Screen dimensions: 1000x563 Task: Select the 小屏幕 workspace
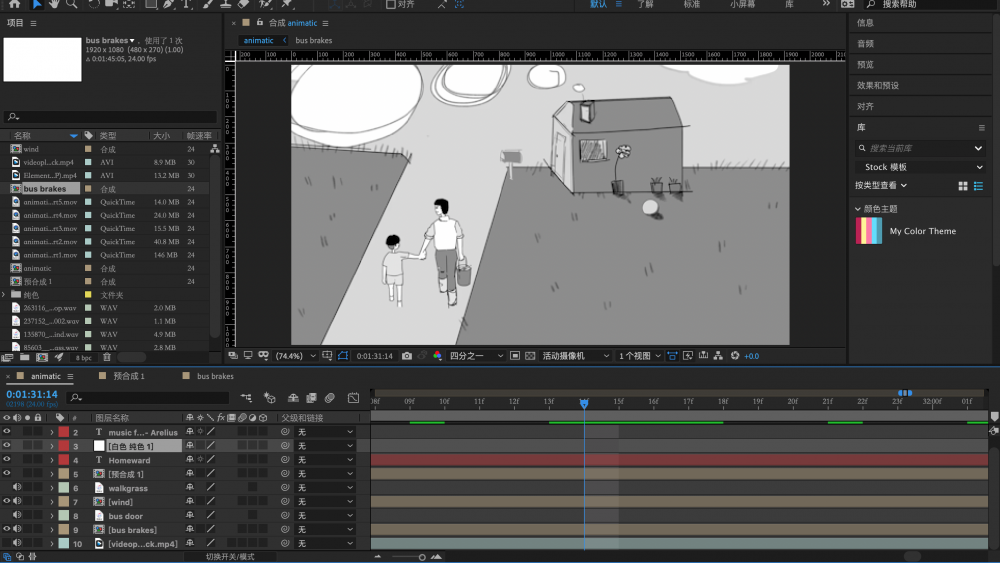click(x=742, y=4)
